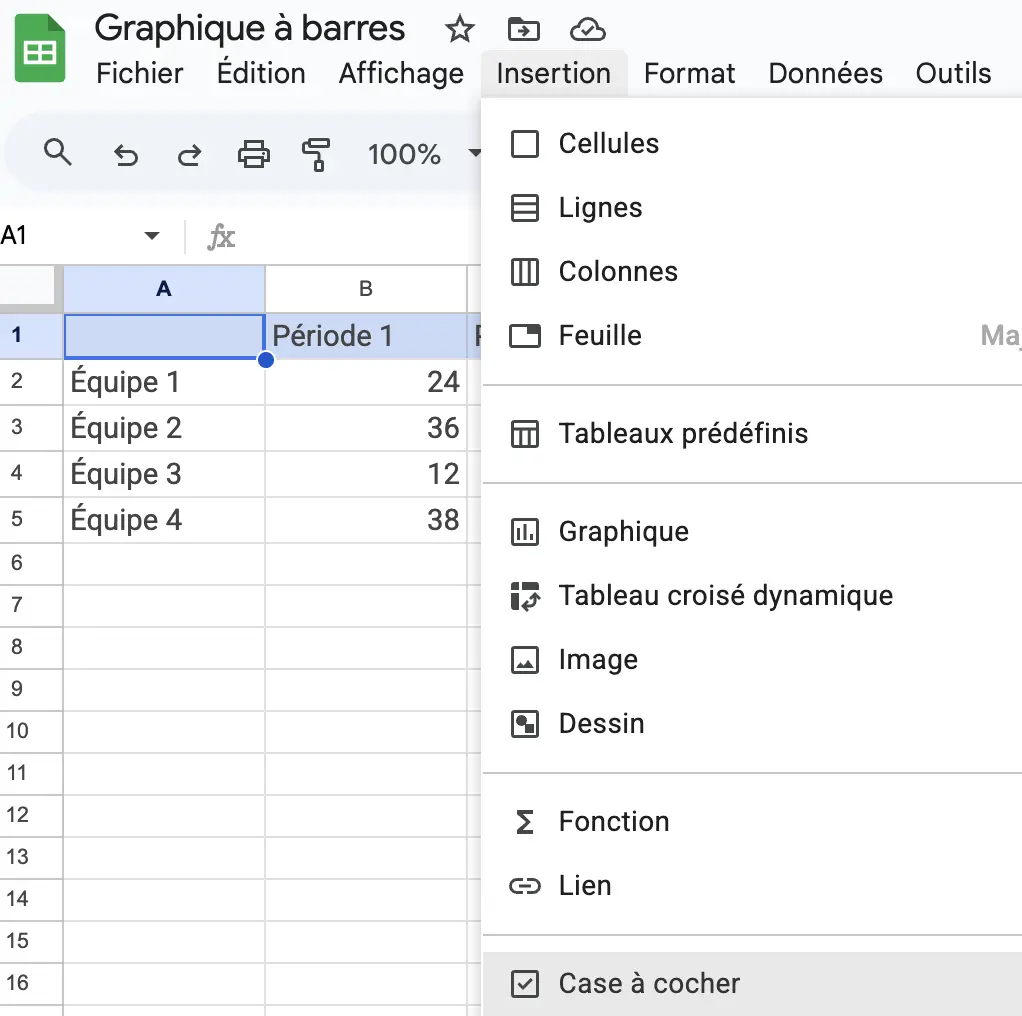Select the Équipe 1 cell
Image resolution: width=1022 pixels, height=1016 pixels.
(164, 382)
